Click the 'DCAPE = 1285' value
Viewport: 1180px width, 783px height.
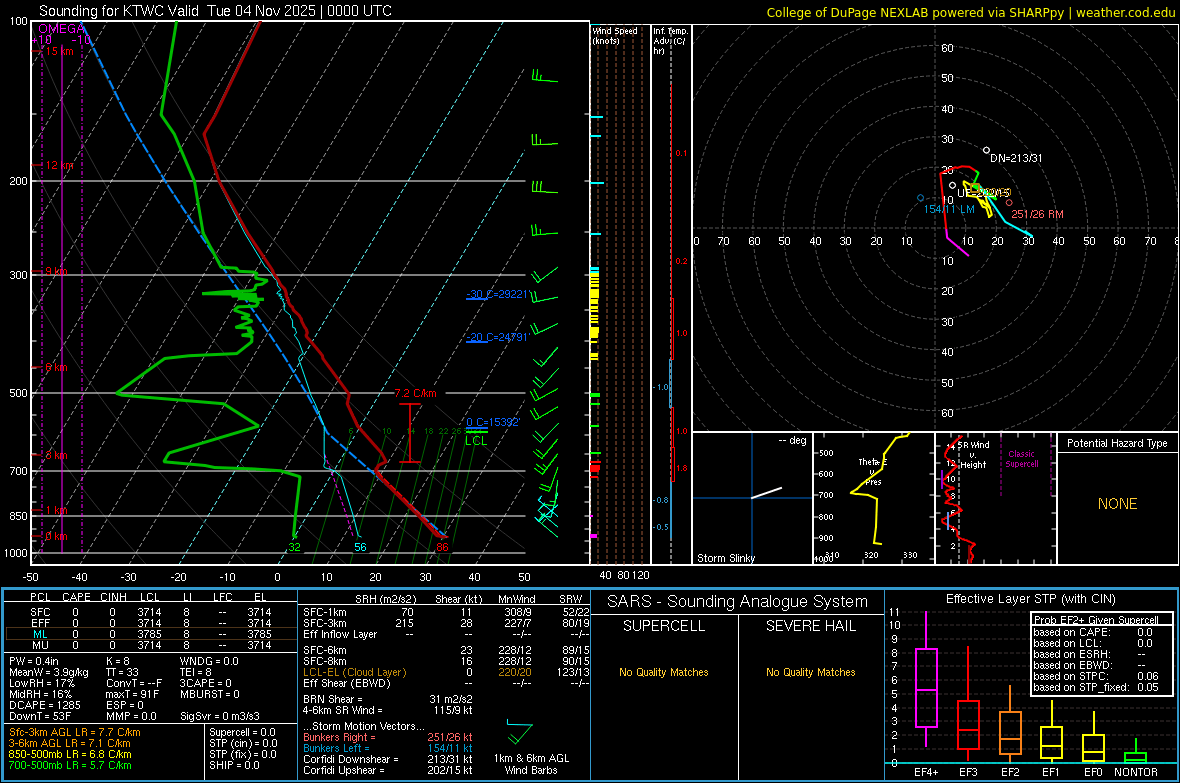point(44,705)
